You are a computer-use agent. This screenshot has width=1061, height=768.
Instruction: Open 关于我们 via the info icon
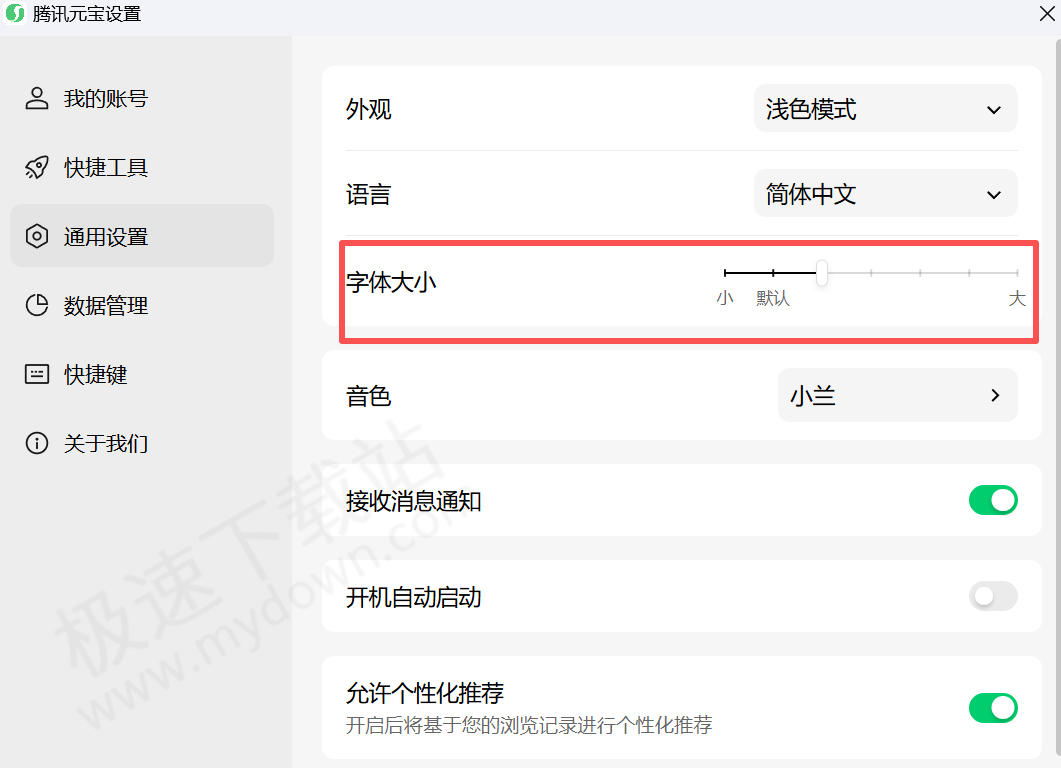click(x=36, y=443)
